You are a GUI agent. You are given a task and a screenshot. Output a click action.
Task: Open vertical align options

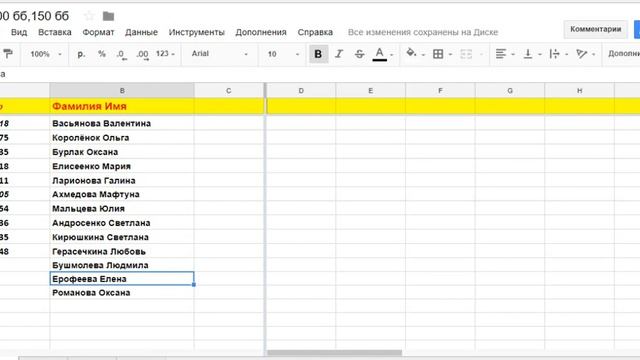pos(528,53)
